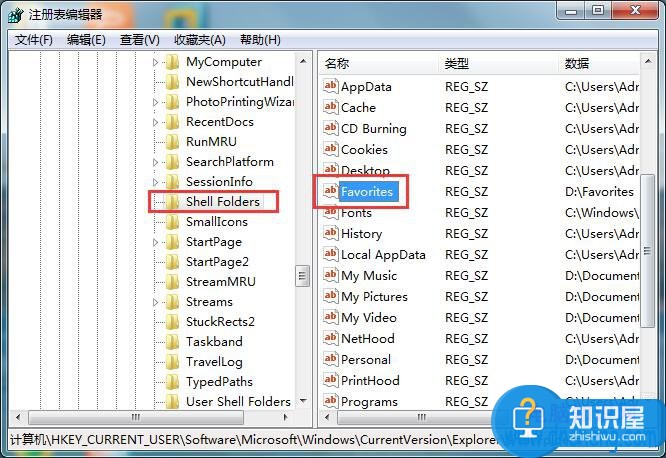The height and width of the screenshot is (458, 666).
Task: Select the CD Burning value icon
Action: coord(331,129)
